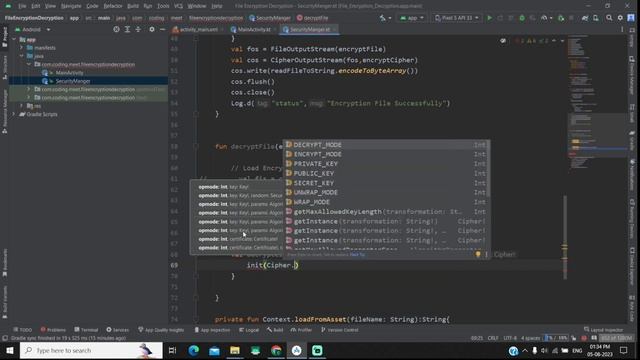640x360 pixels.
Task: Collapse the app module tree node
Action: [x=14, y=40]
